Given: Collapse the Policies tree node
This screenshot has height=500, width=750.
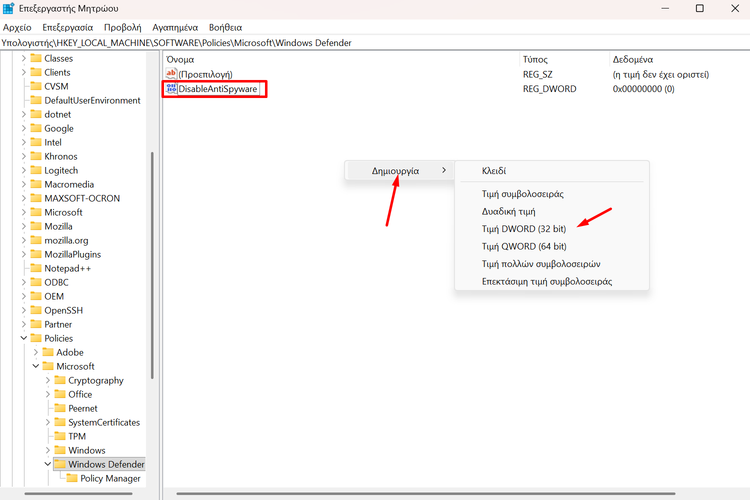Looking at the screenshot, I should pyautogui.click(x=23, y=339).
